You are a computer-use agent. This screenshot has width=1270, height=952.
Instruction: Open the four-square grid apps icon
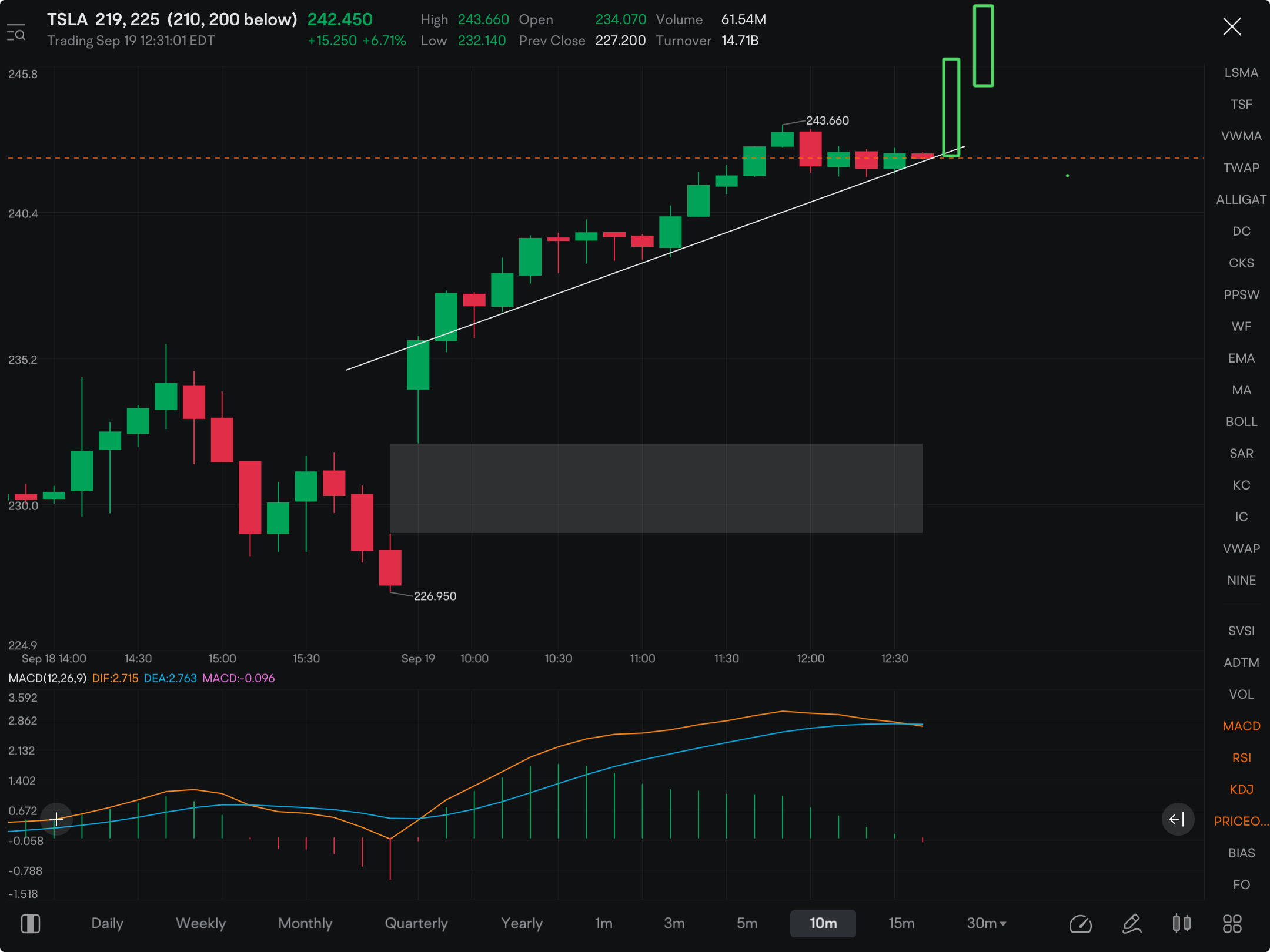(x=1232, y=924)
